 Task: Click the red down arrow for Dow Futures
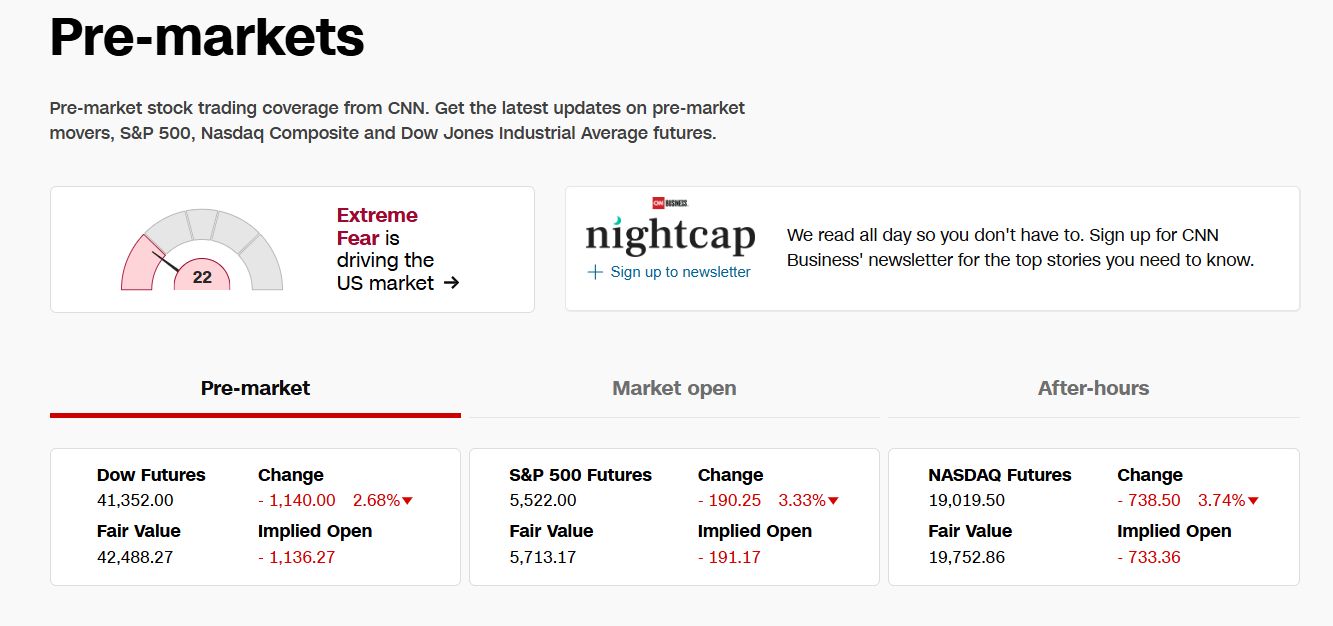[408, 501]
